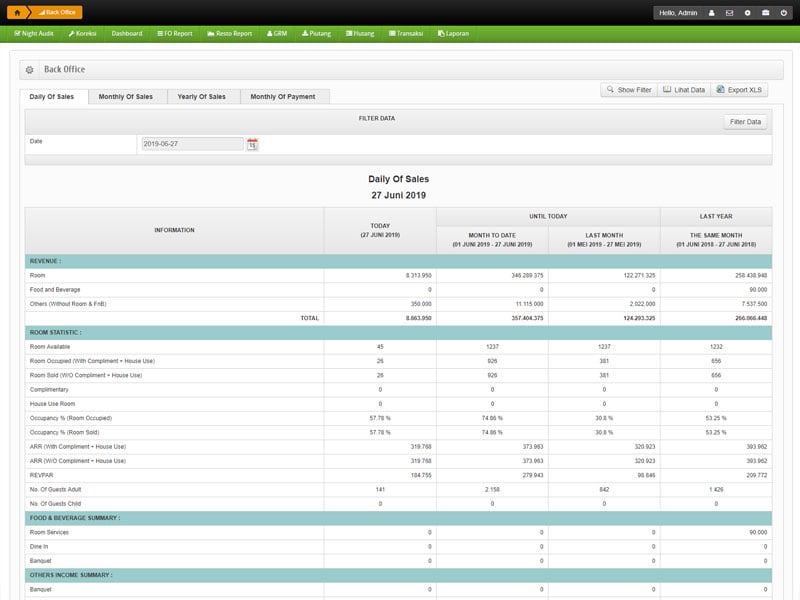Switch to Monthly Of Sales tab

click(x=126, y=97)
